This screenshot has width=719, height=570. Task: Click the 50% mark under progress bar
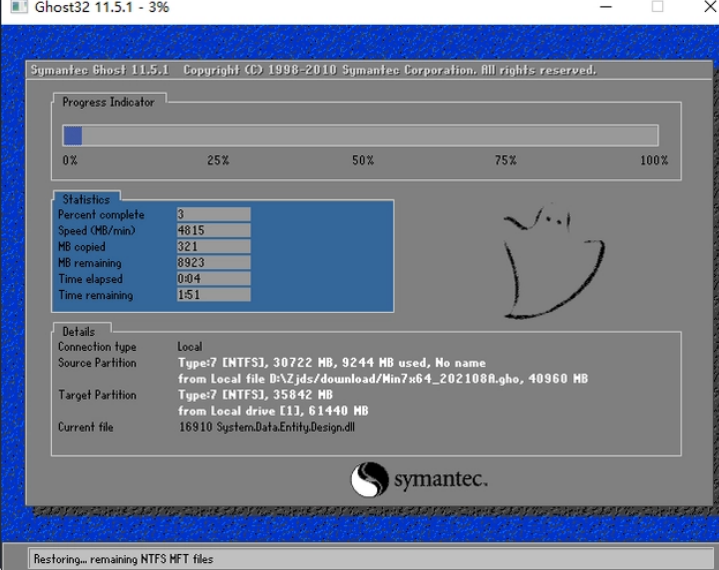(x=362, y=161)
